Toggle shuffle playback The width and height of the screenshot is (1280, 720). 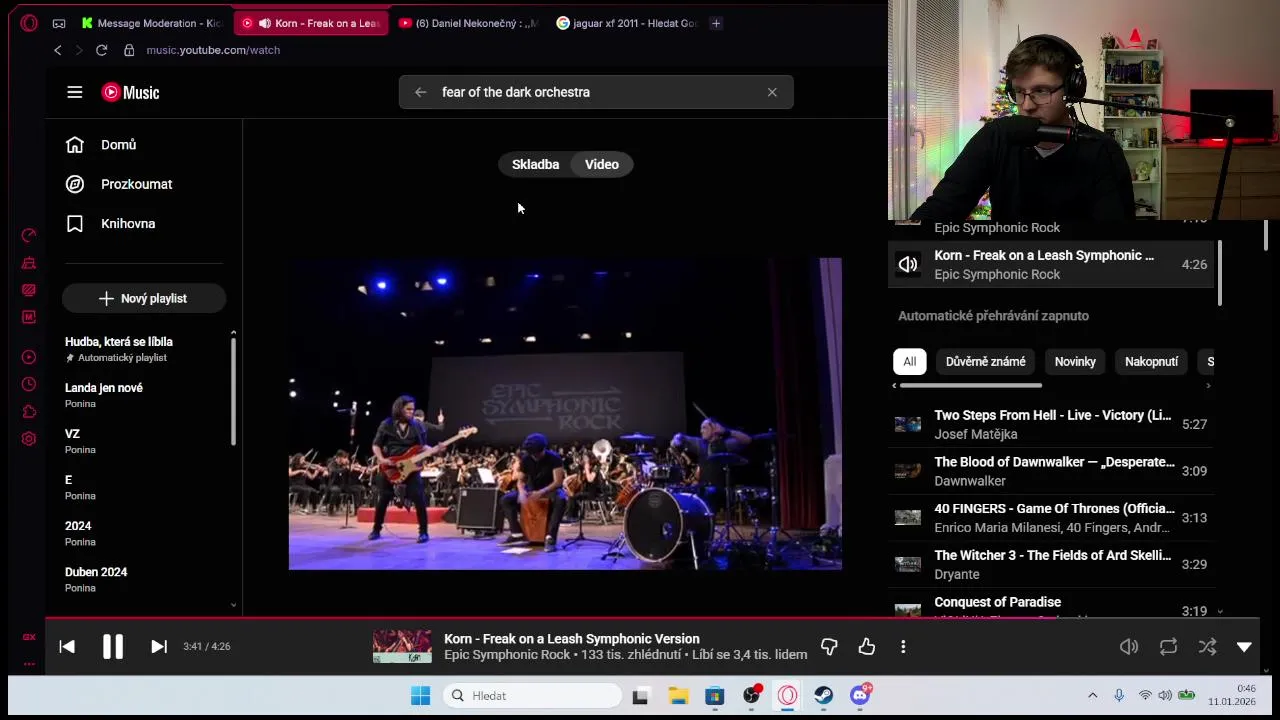pos(1207,647)
